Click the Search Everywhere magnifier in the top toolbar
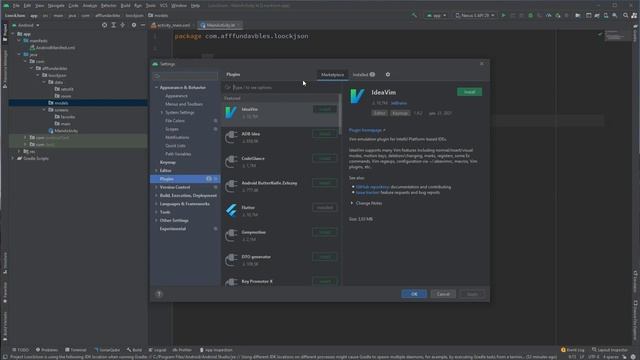 [x=625, y=16]
